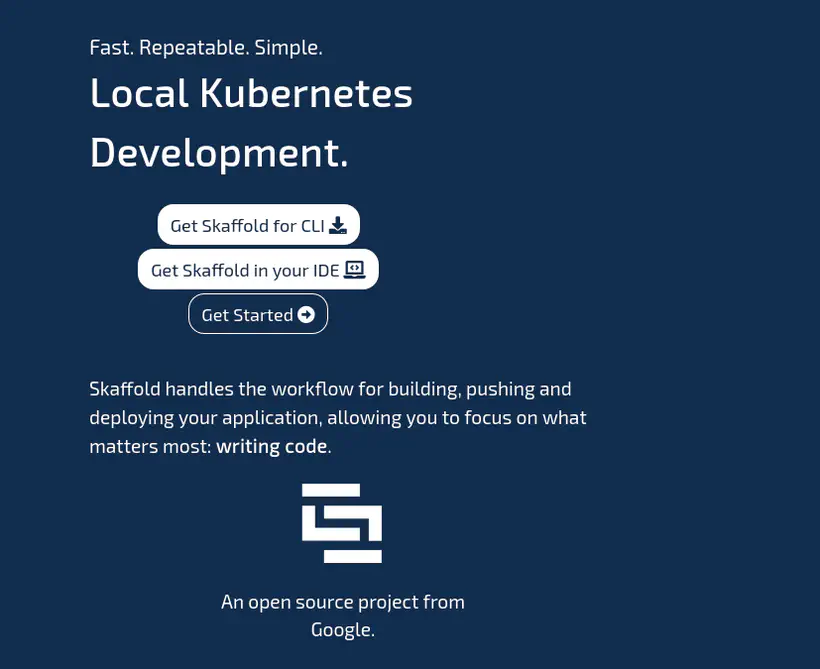Click the word 'Fast.' in the tagline

111,47
